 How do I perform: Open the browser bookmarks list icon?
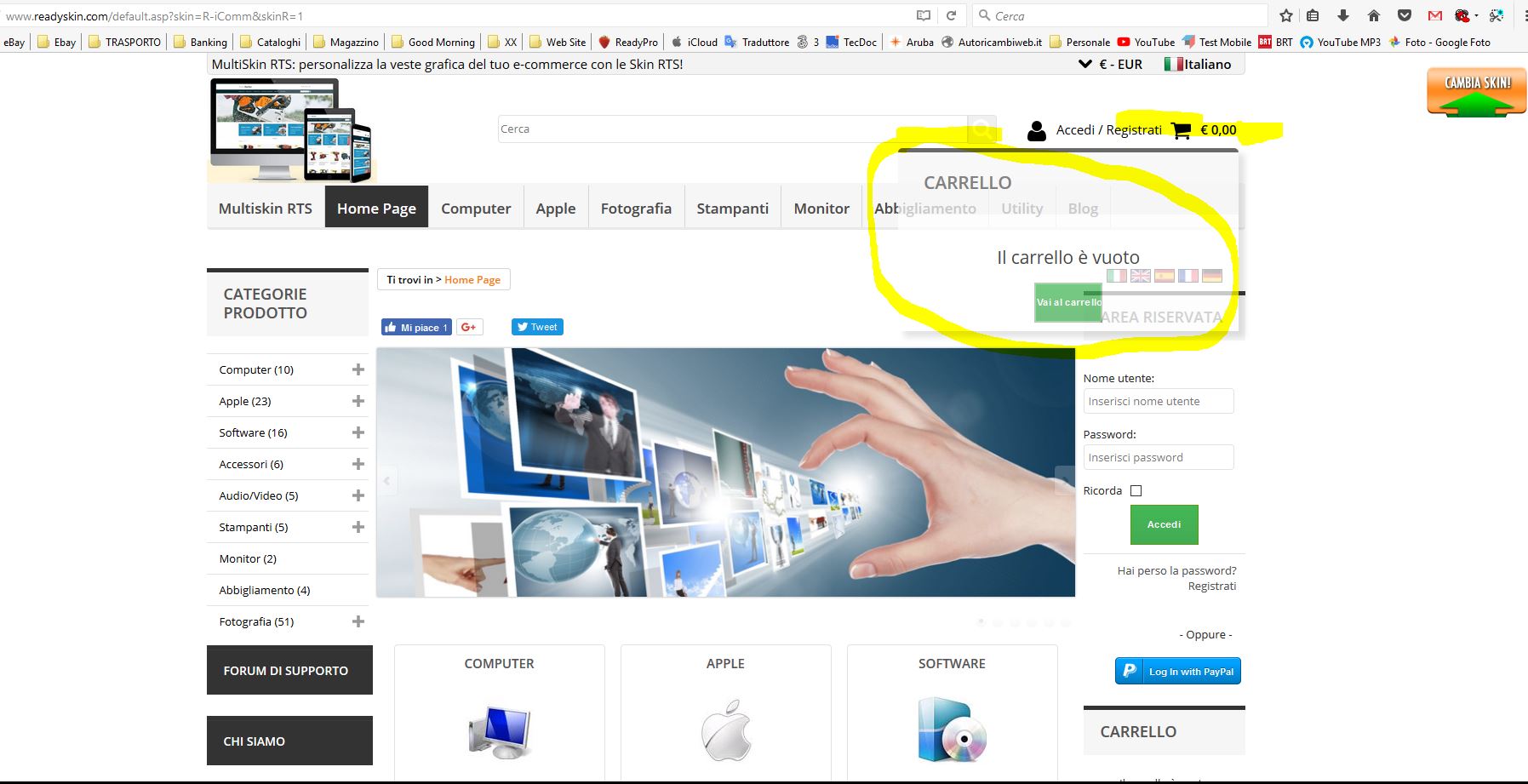tap(1313, 15)
